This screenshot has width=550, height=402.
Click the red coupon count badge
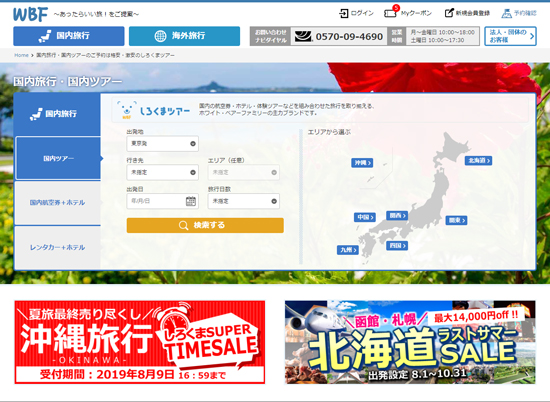click(396, 8)
